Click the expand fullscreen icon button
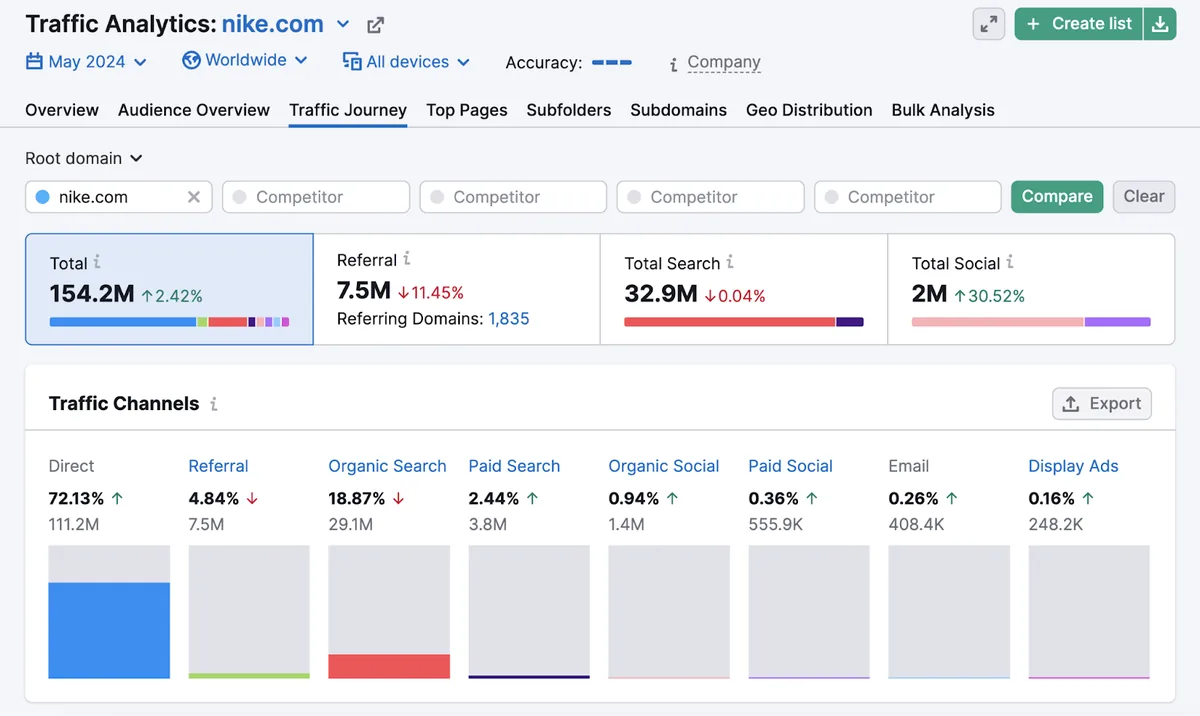This screenshot has height=716, width=1200. [x=989, y=24]
